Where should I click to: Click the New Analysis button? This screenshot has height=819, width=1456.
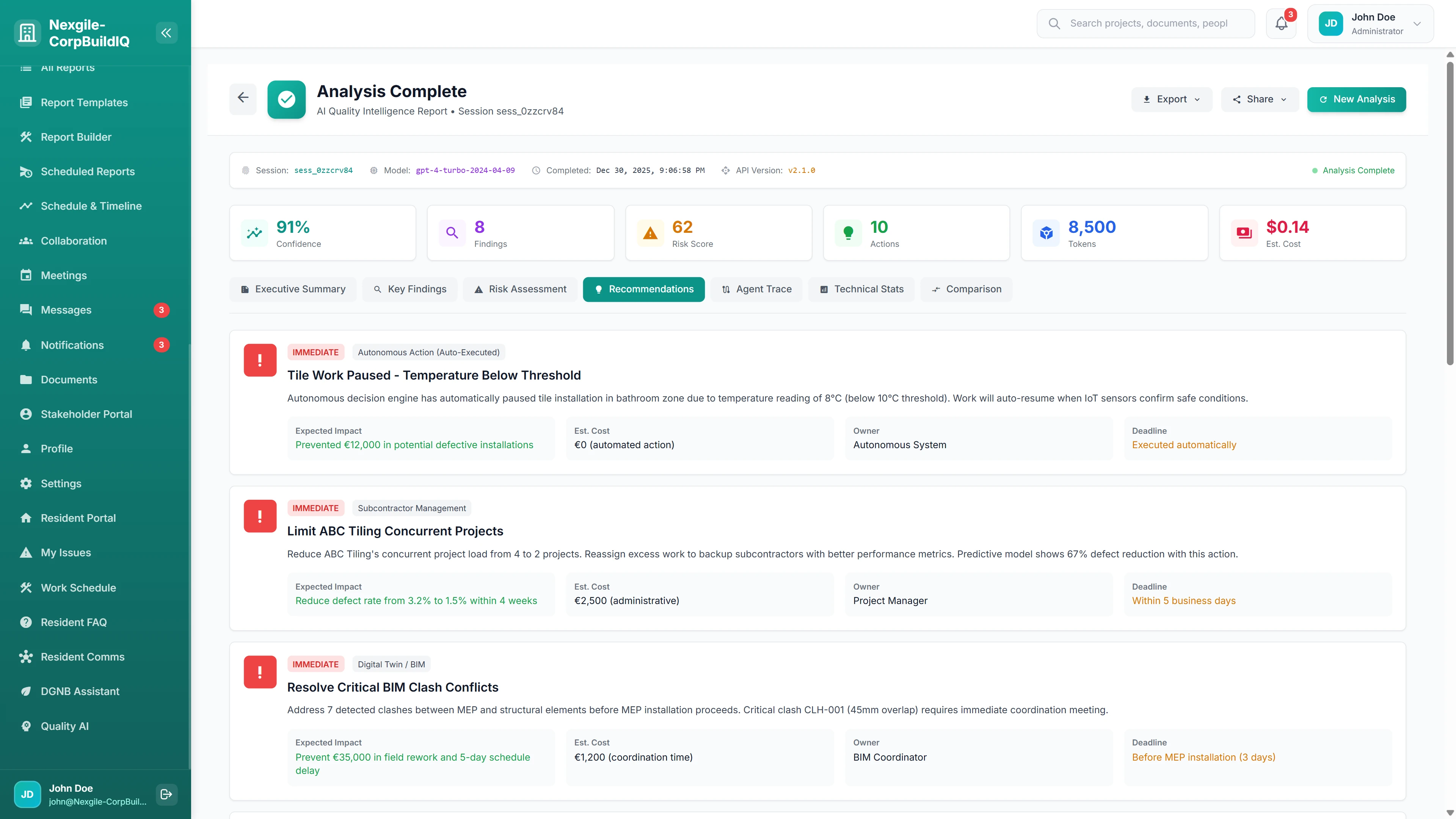[1356, 99]
